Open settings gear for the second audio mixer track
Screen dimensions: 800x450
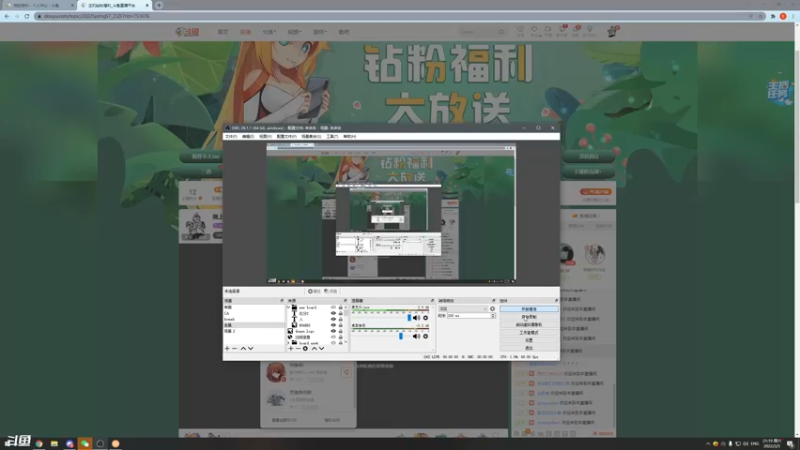[x=426, y=336]
